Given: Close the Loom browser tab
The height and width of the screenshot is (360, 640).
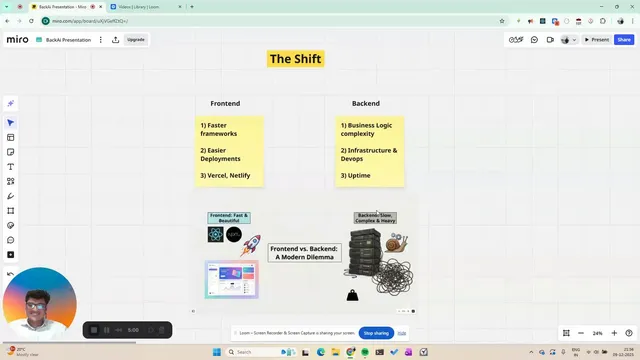Looking at the screenshot, I should (x=180, y=7).
